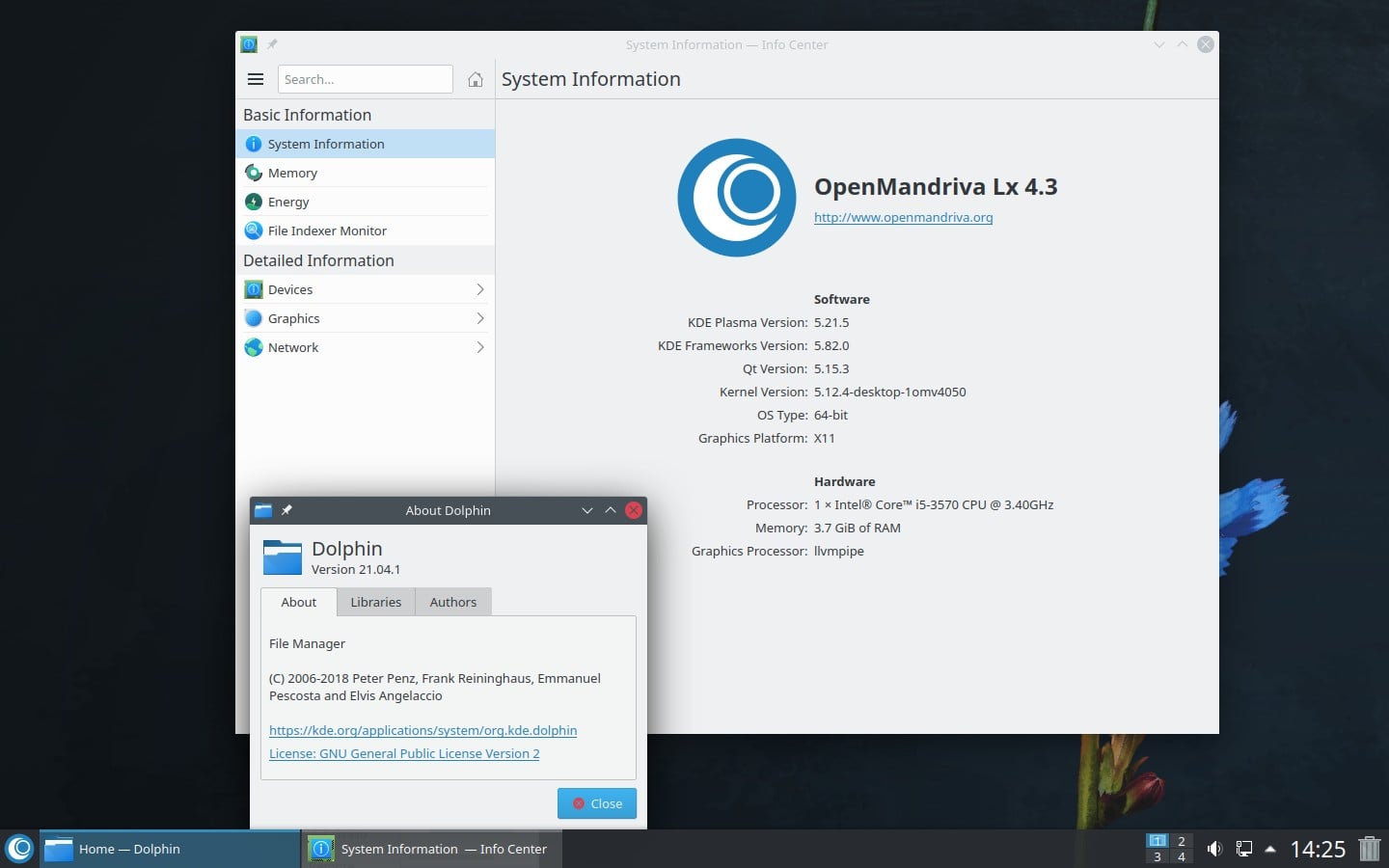Switch to virtual desktop 2 in the pager
The image size is (1389, 868).
coord(1182,842)
